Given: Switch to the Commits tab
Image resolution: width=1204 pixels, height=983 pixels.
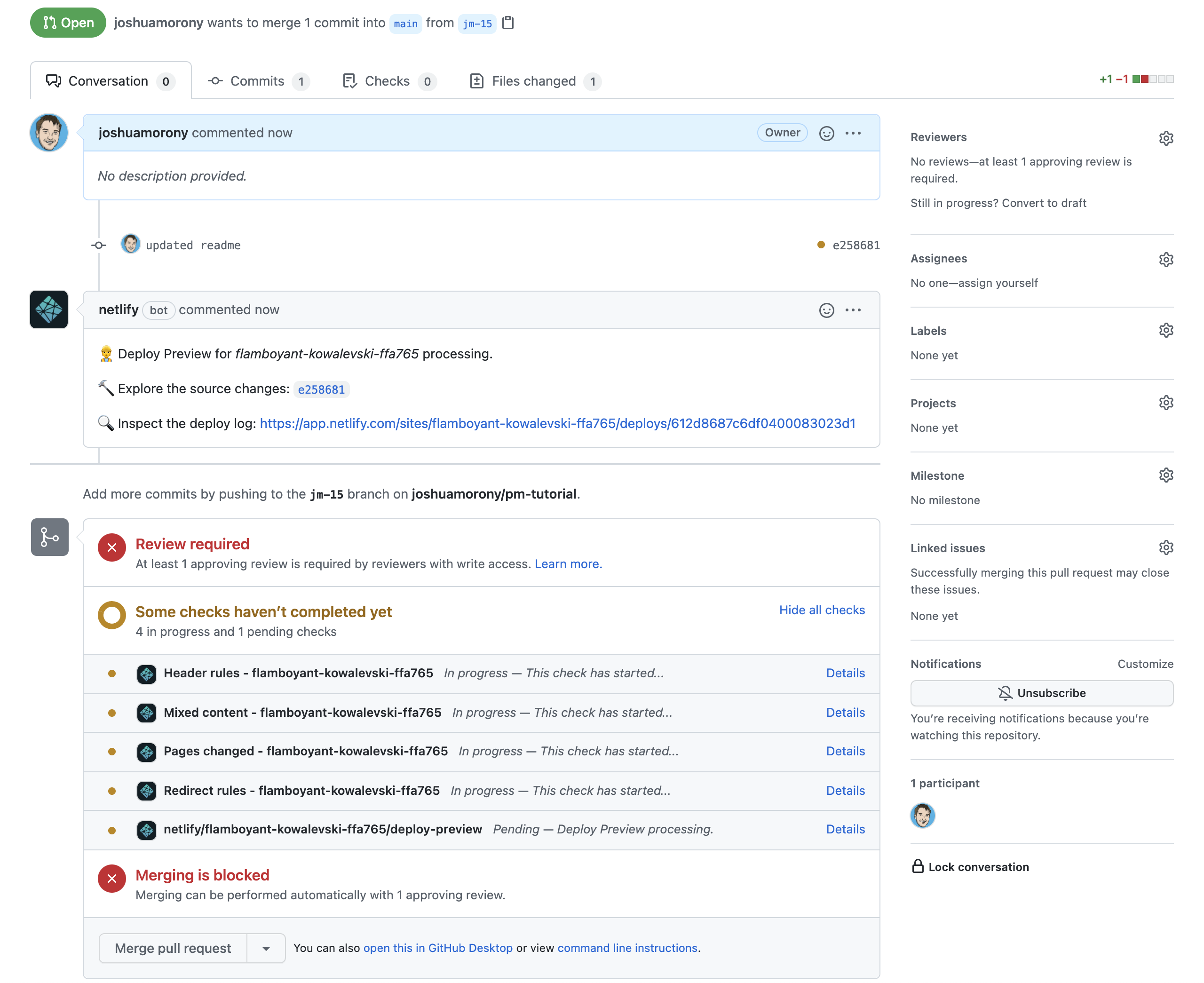Looking at the screenshot, I should pyautogui.click(x=259, y=81).
